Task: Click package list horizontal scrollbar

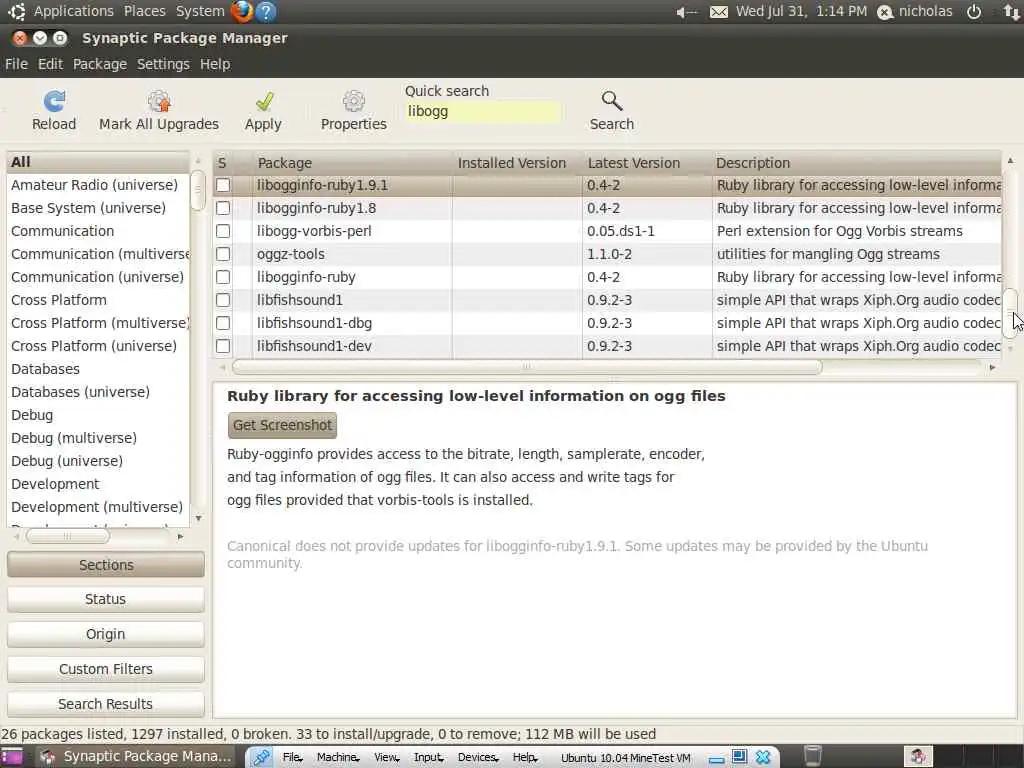Action: (x=527, y=367)
